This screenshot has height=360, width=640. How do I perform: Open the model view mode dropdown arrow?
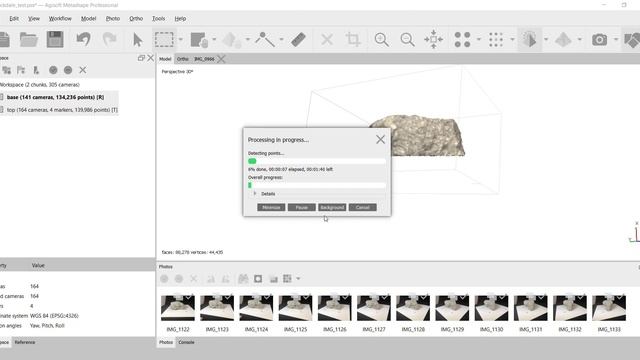(x=546, y=40)
